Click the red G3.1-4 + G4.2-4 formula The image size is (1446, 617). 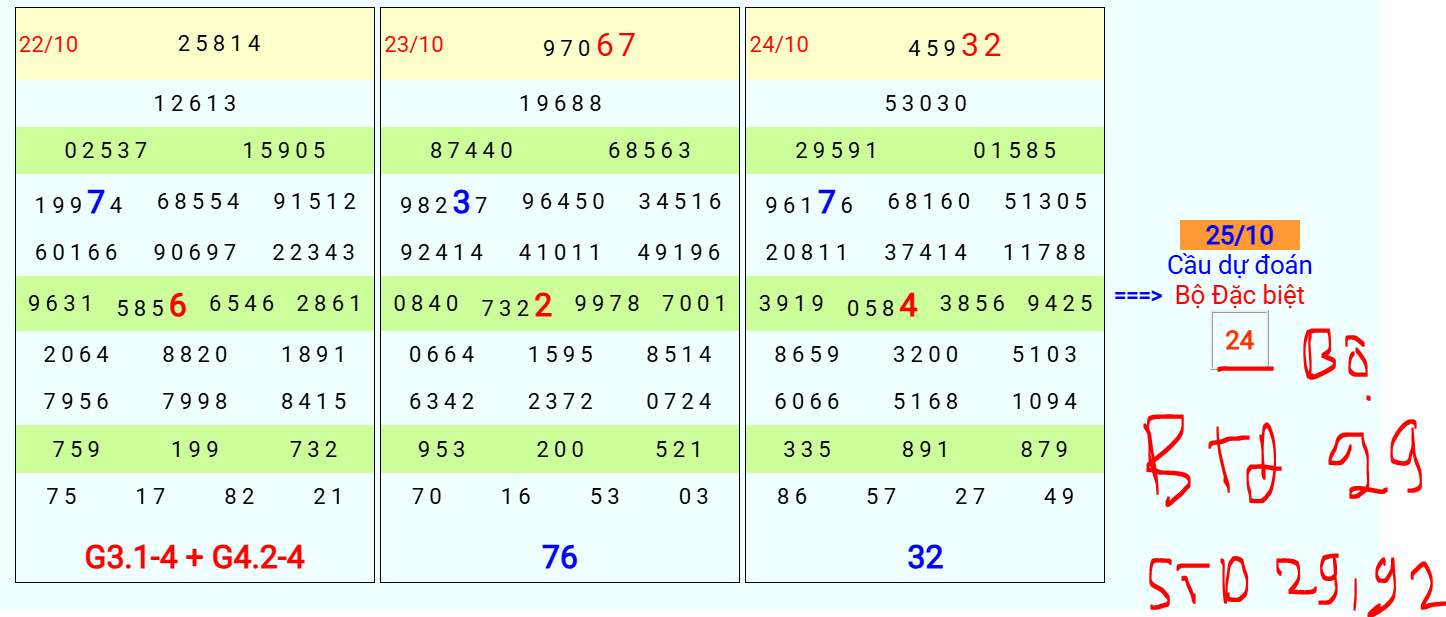click(195, 558)
